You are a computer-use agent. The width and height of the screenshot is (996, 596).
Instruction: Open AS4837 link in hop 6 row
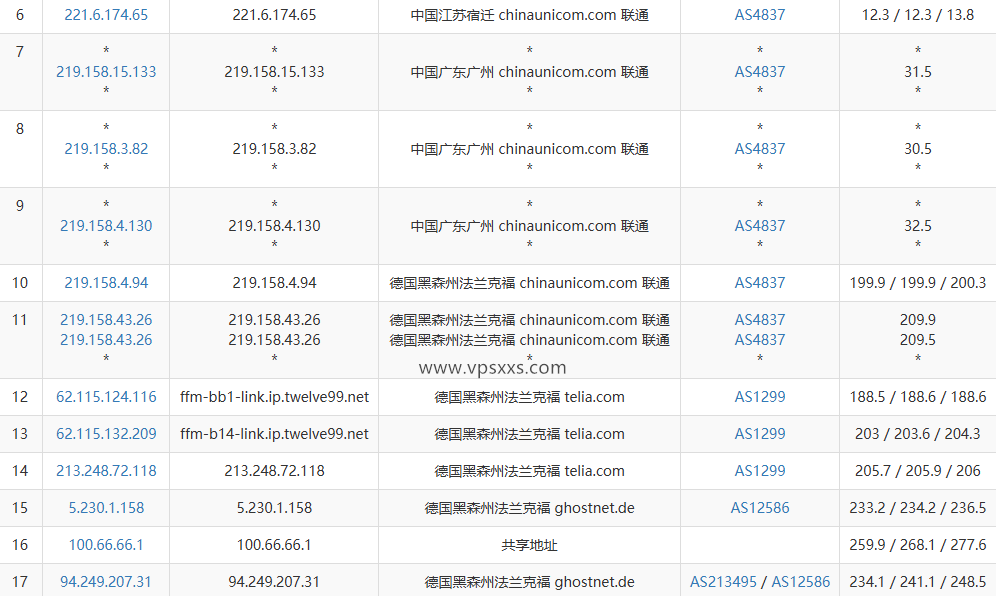point(760,15)
